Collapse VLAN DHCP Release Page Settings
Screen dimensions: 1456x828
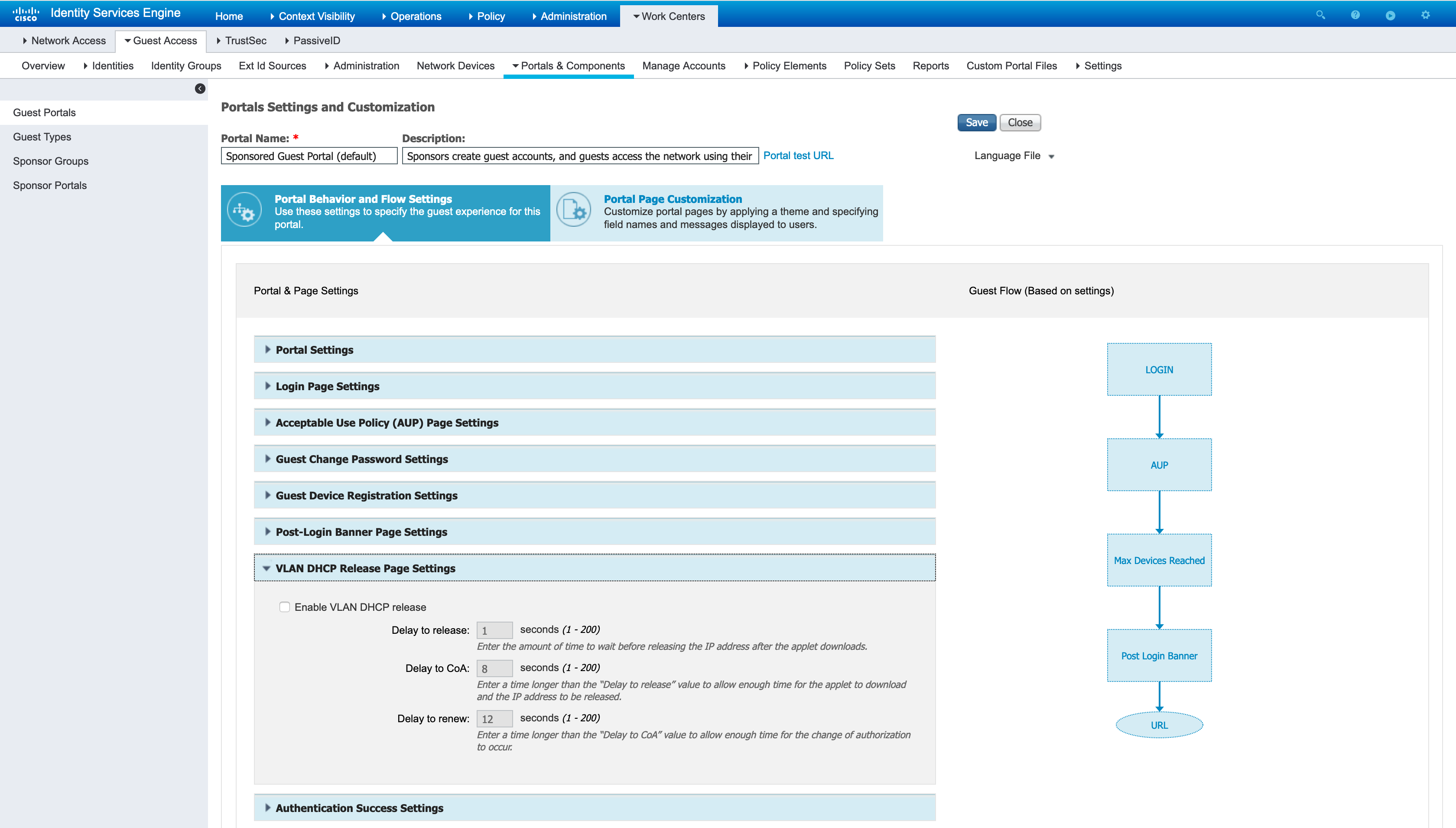point(595,568)
